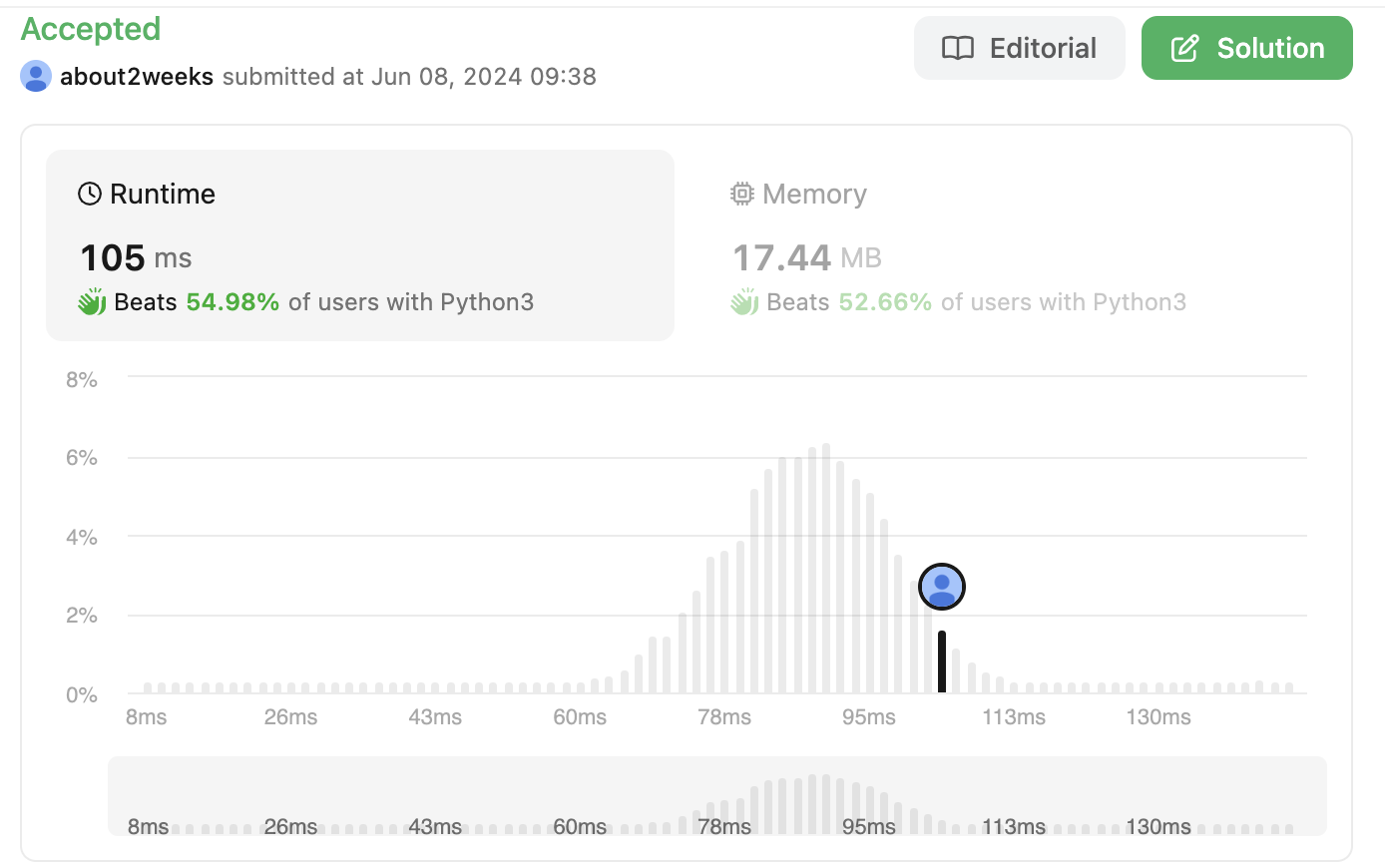
Task: Click the user avatar next to about2weeks
Action: click(x=36, y=77)
